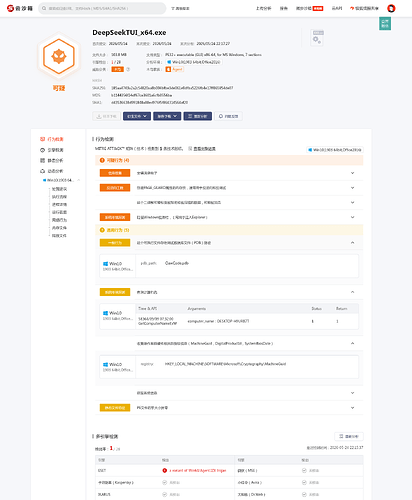Viewport: 412px width, 500px height.
Task: Expand the first suspicious behavior row
Action: 352,173
